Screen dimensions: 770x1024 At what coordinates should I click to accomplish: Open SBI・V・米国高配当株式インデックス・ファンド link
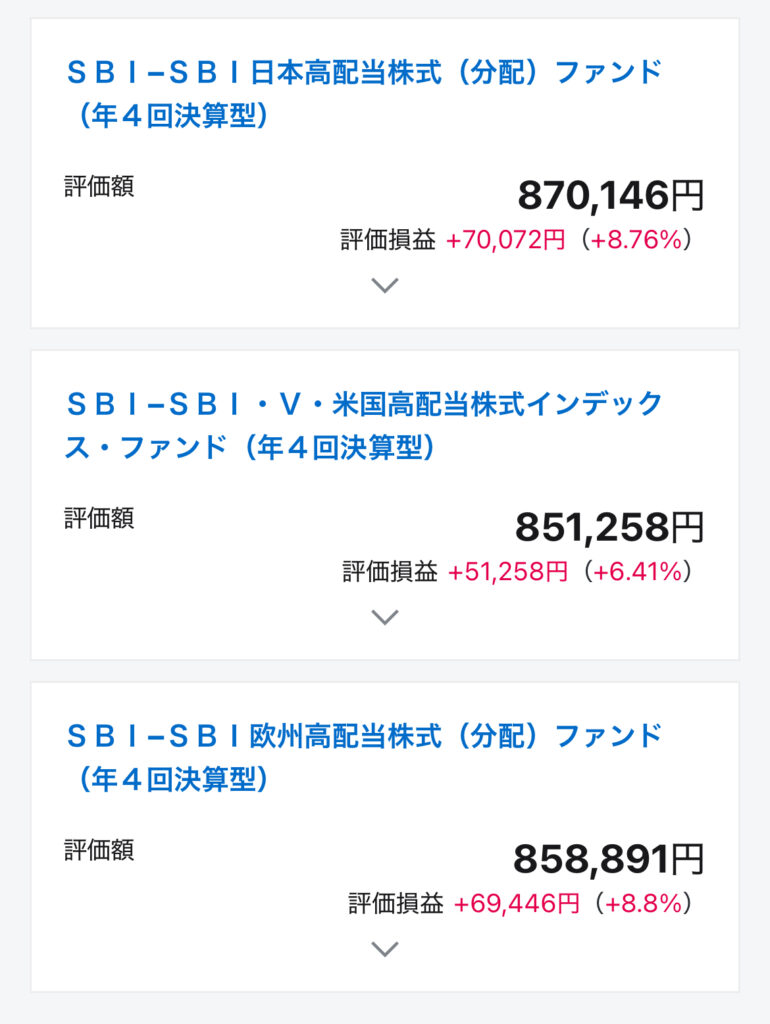[364, 425]
